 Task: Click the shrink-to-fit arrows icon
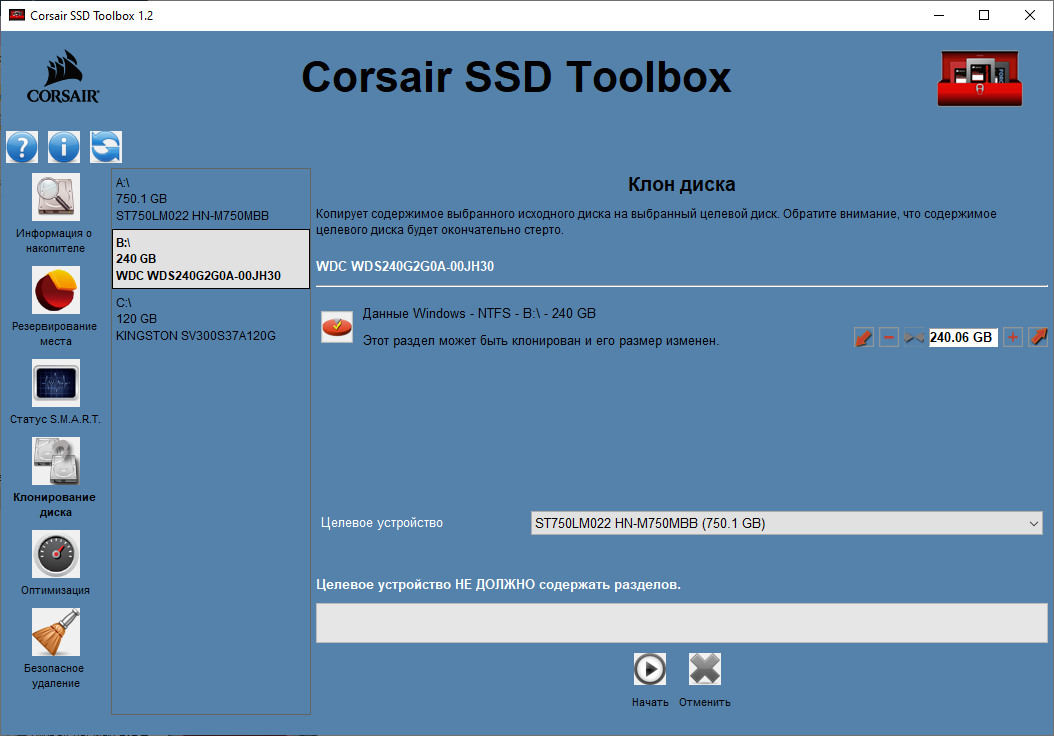pos(914,337)
